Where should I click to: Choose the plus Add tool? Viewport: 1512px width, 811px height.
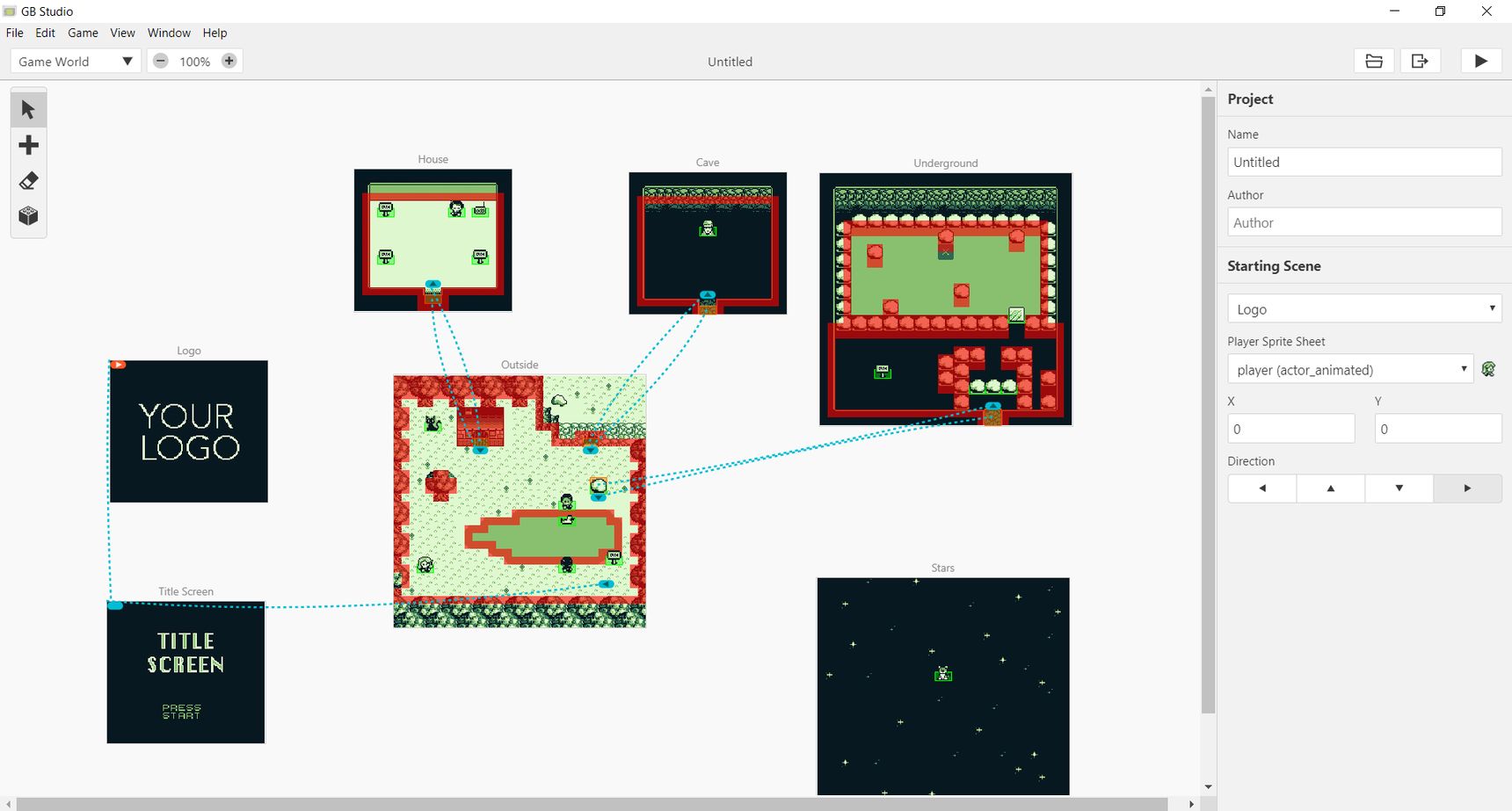(x=28, y=145)
